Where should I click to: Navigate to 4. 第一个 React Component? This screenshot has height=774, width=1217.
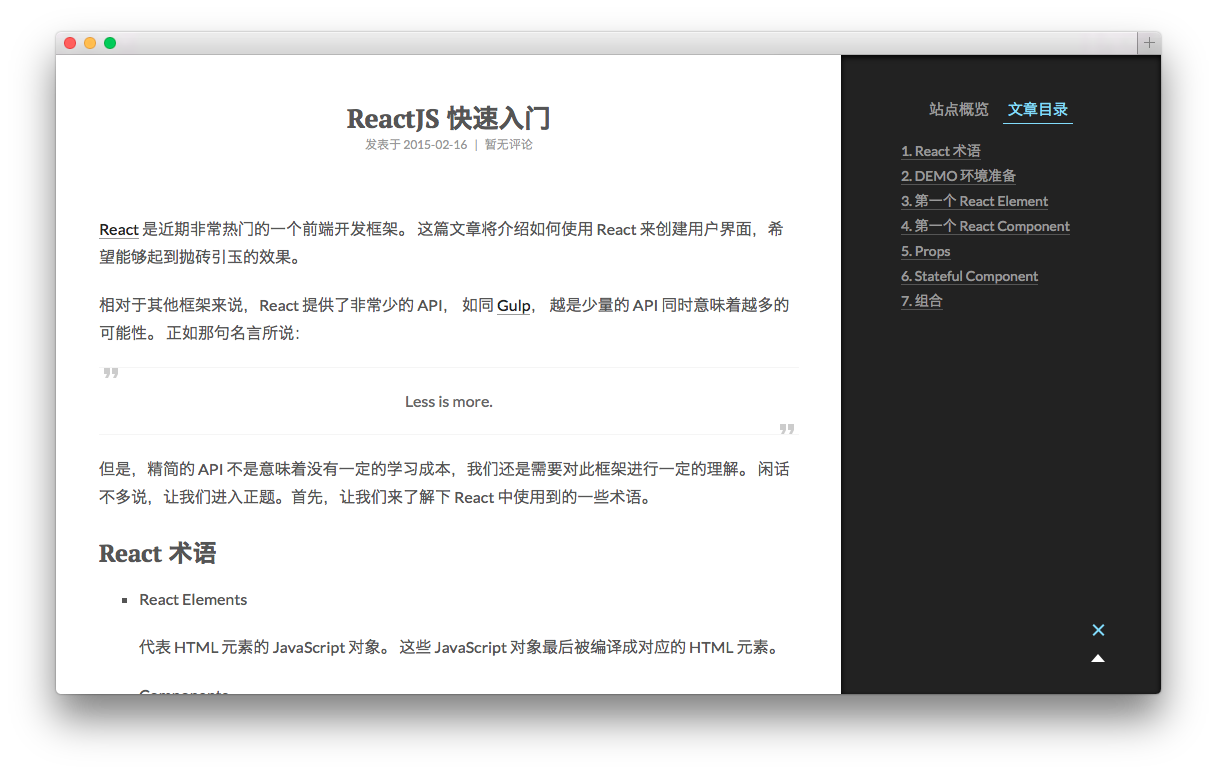click(985, 226)
